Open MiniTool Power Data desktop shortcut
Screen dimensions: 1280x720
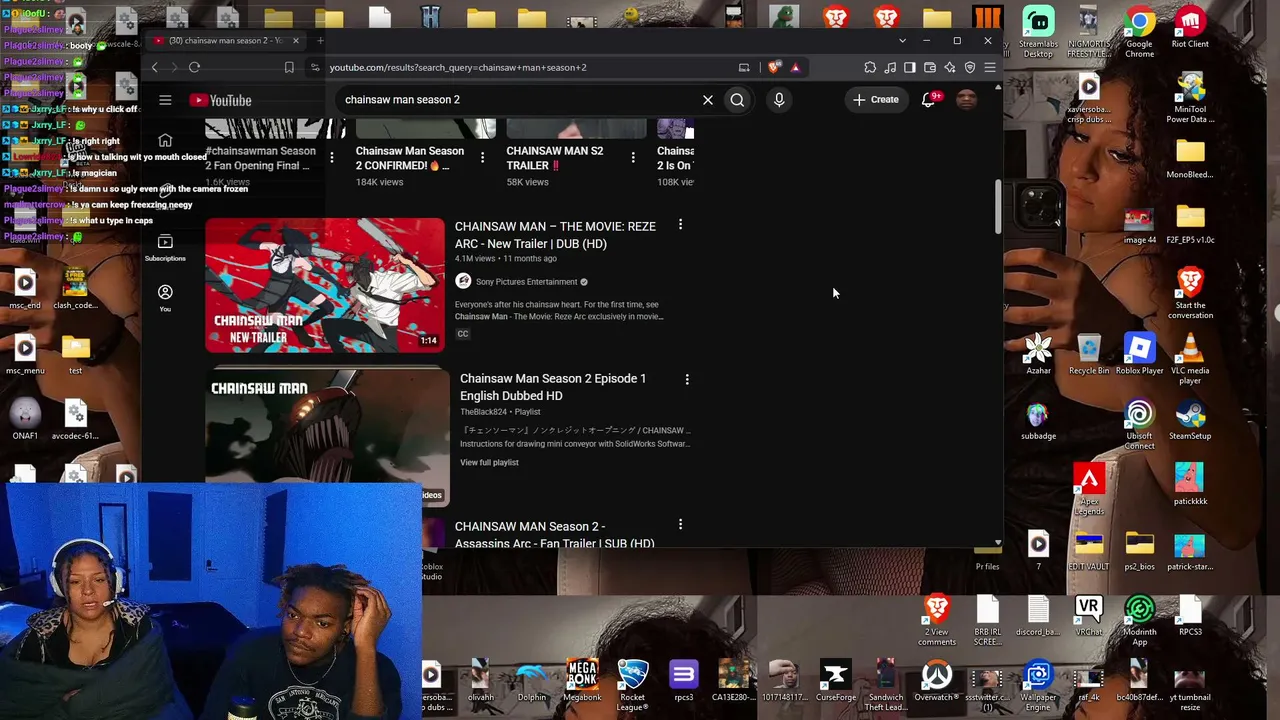pyautogui.click(x=1190, y=98)
